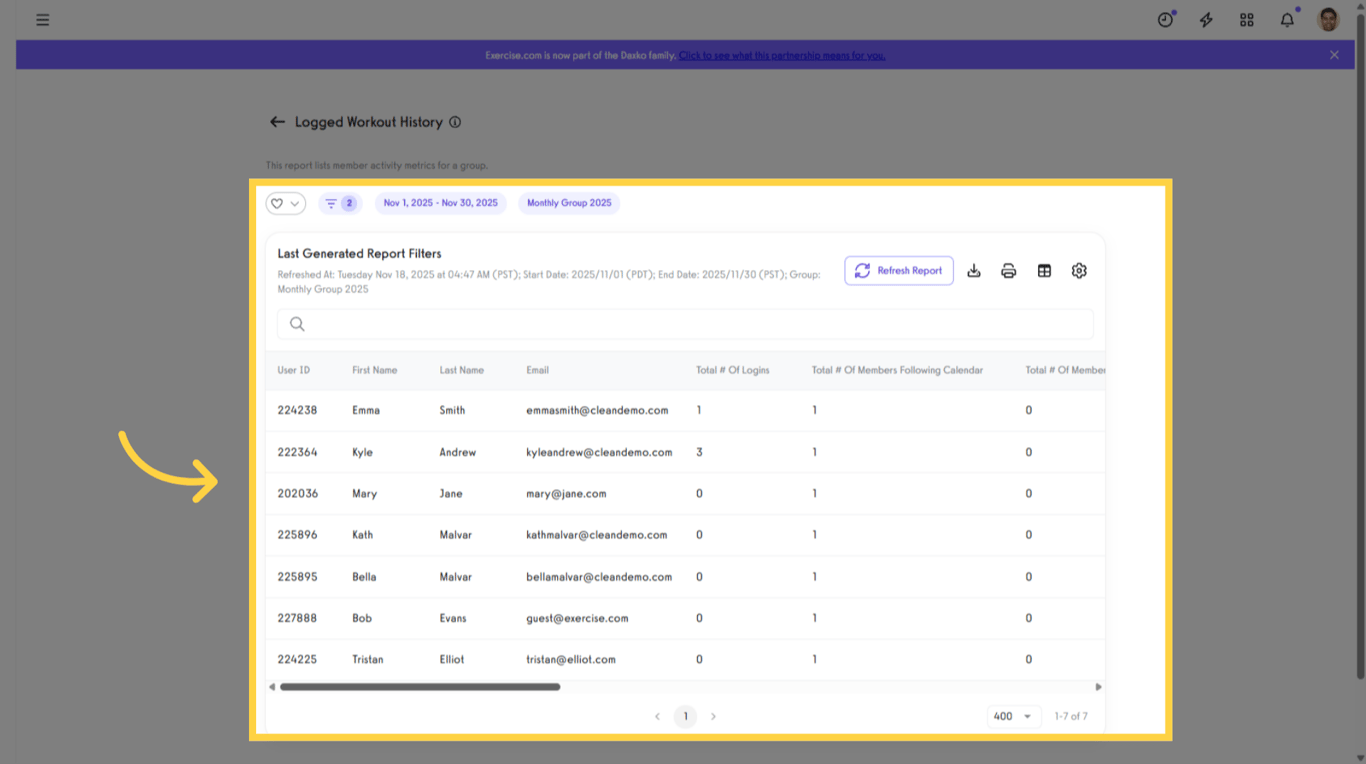Screen dimensions: 1366x764
Task: Go to previous page chevron
Action: [657, 716]
